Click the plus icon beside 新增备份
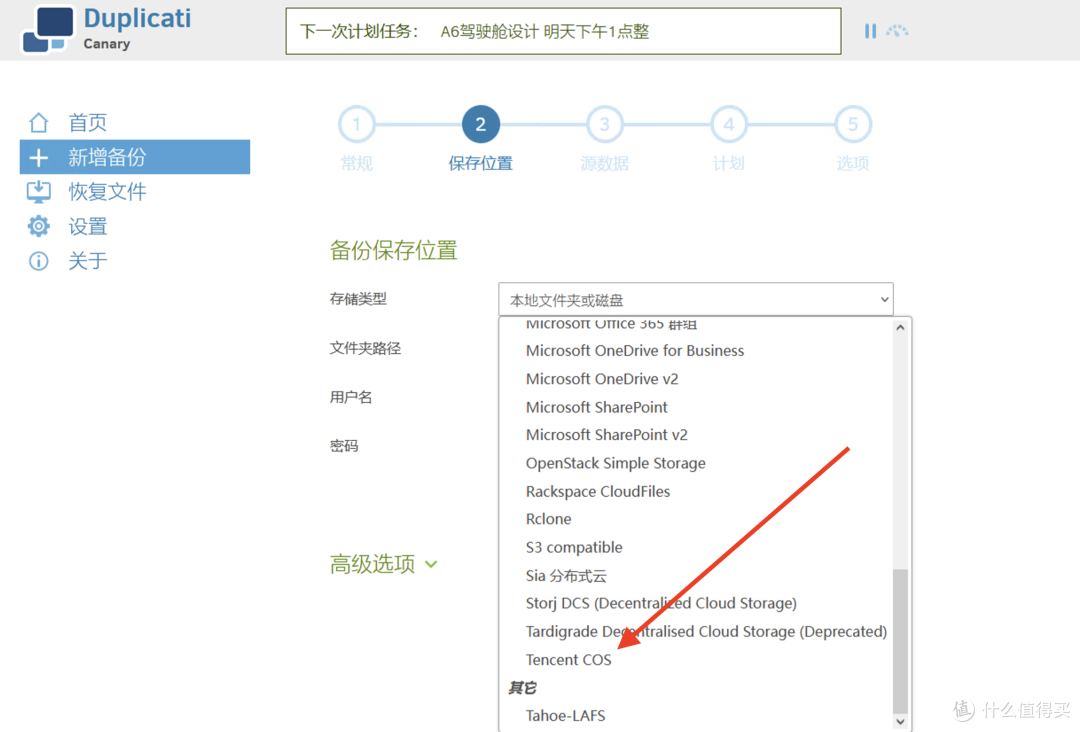Viewport: 1080px width, 732px height. point(39,158)
